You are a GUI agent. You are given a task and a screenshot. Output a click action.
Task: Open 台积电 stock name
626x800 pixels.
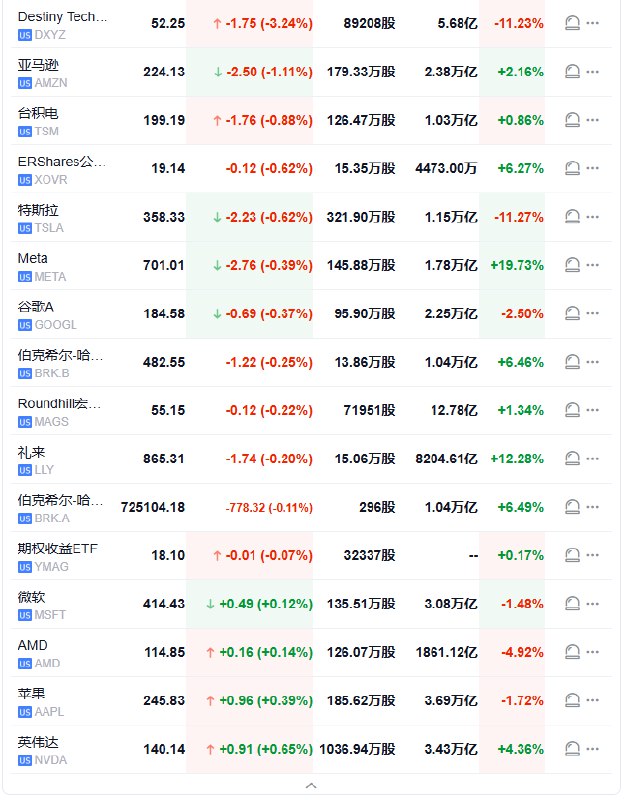tap(38, 113)
